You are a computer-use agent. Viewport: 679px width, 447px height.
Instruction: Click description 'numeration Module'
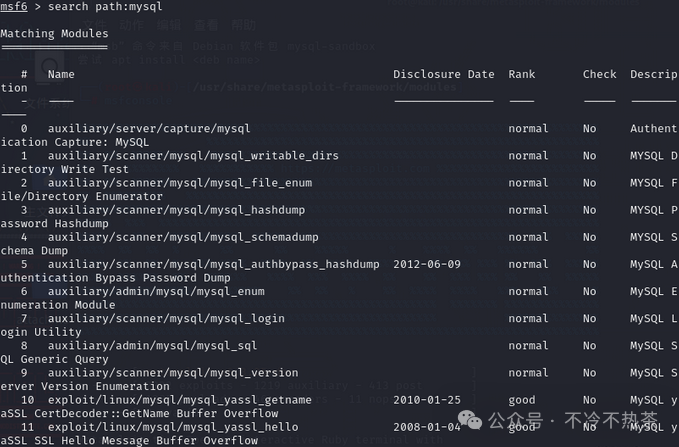[58, 305]
